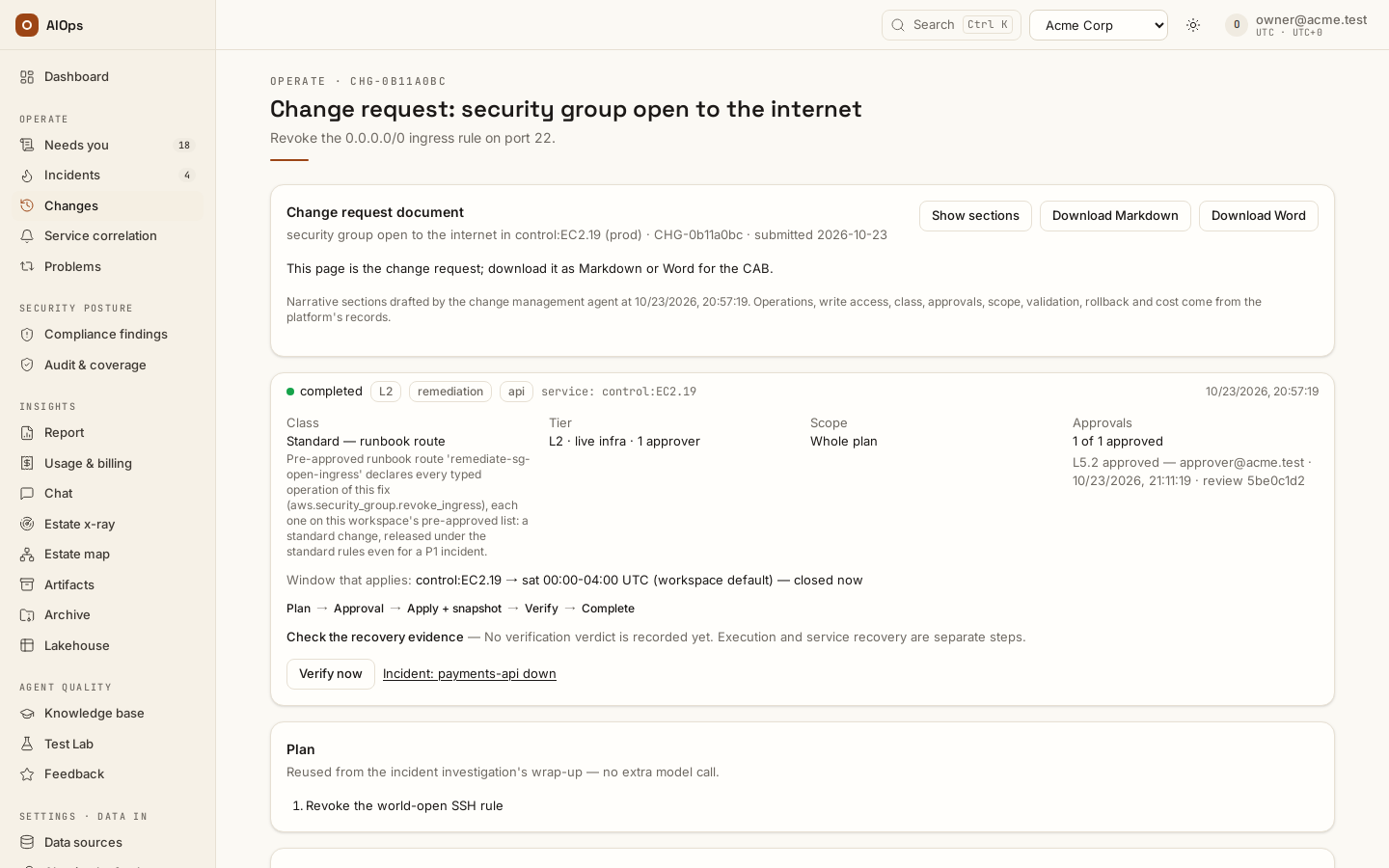Click the L2 tier badge
The width and height of the screenshot is (1389, 868).
coord(386,392)
